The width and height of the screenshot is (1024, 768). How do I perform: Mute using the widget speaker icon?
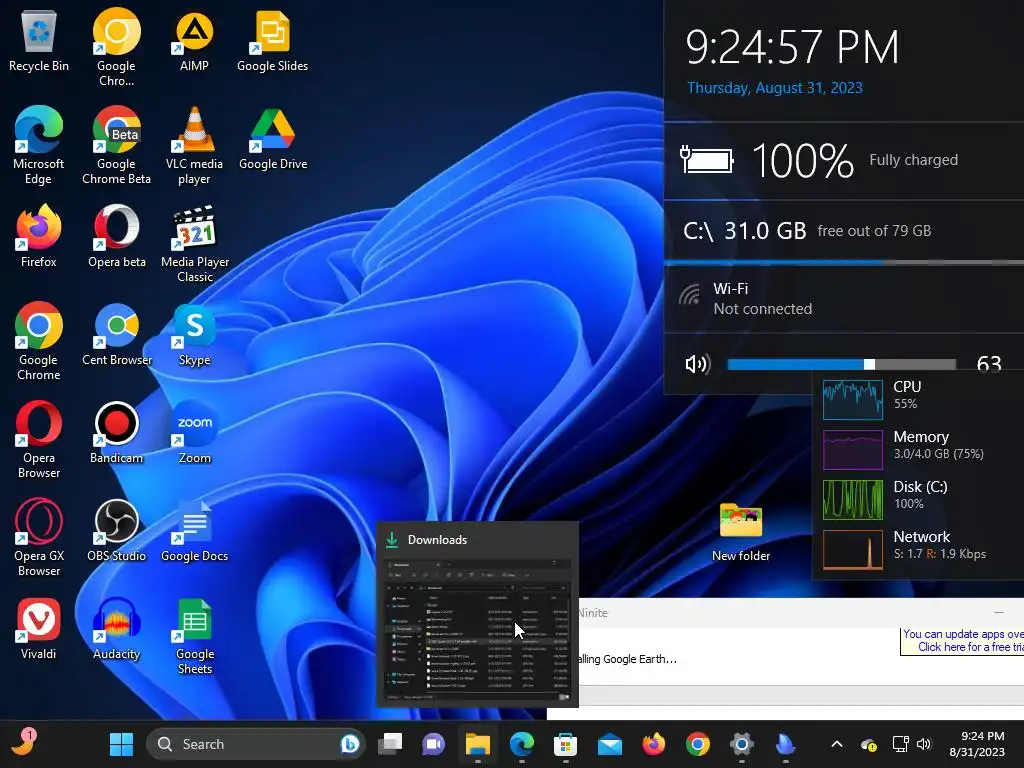[x=697, y=364]
